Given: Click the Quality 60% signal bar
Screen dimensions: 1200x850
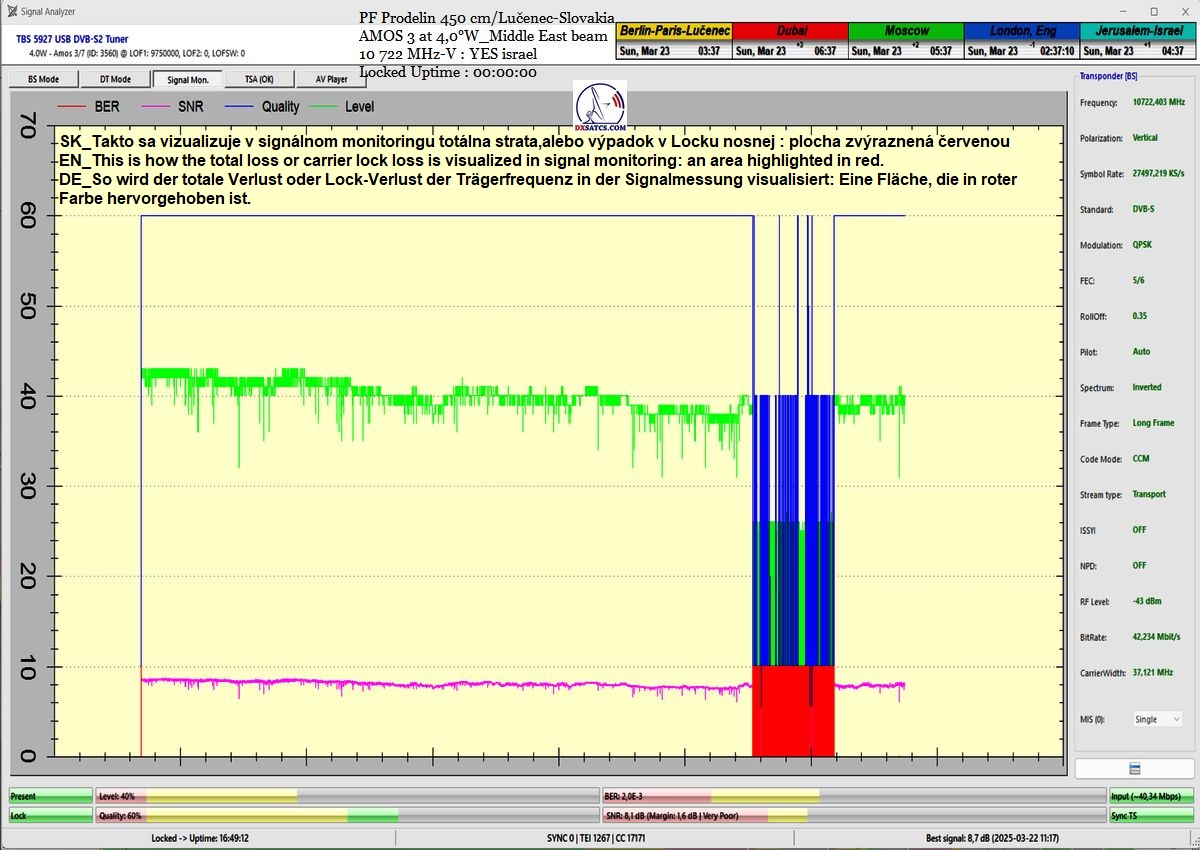Looking at the screenshot, I should click(x=347, y=815).
